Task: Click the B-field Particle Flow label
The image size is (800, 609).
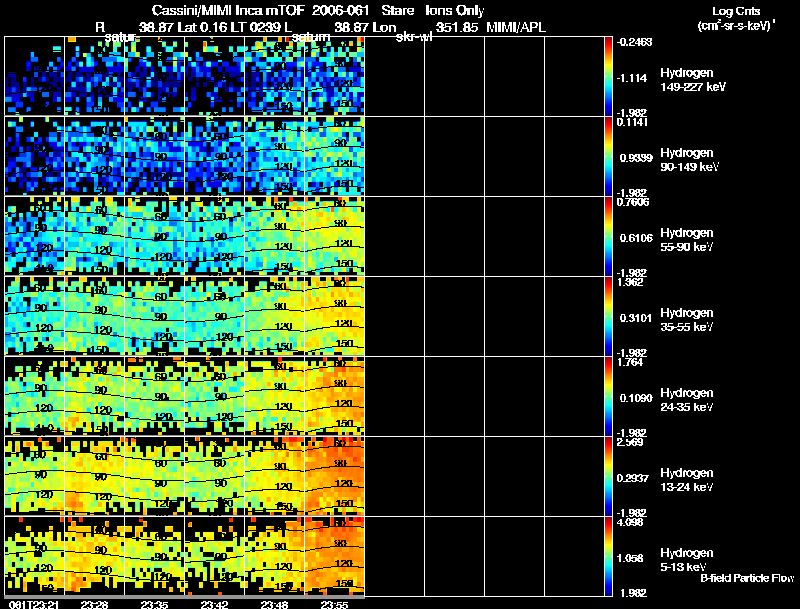Action: coord(746,578)
